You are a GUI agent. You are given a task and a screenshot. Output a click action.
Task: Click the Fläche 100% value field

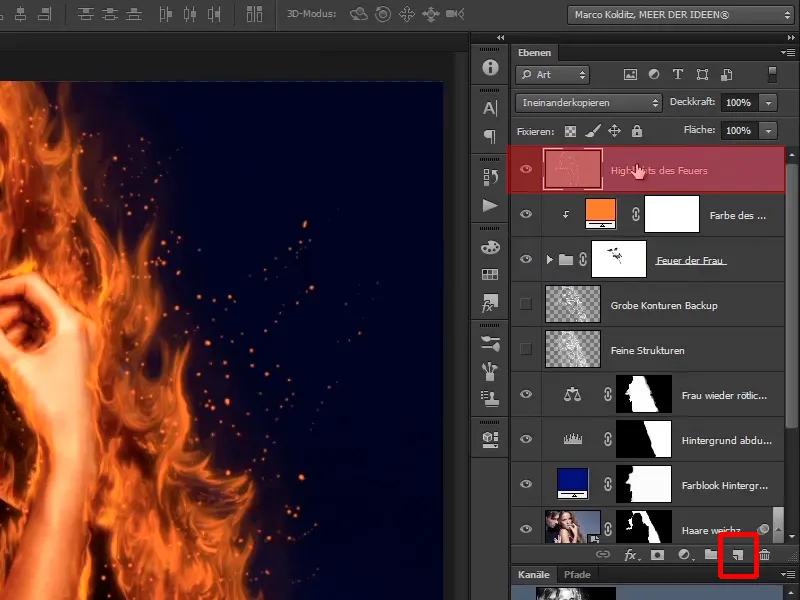pos(739,131)
